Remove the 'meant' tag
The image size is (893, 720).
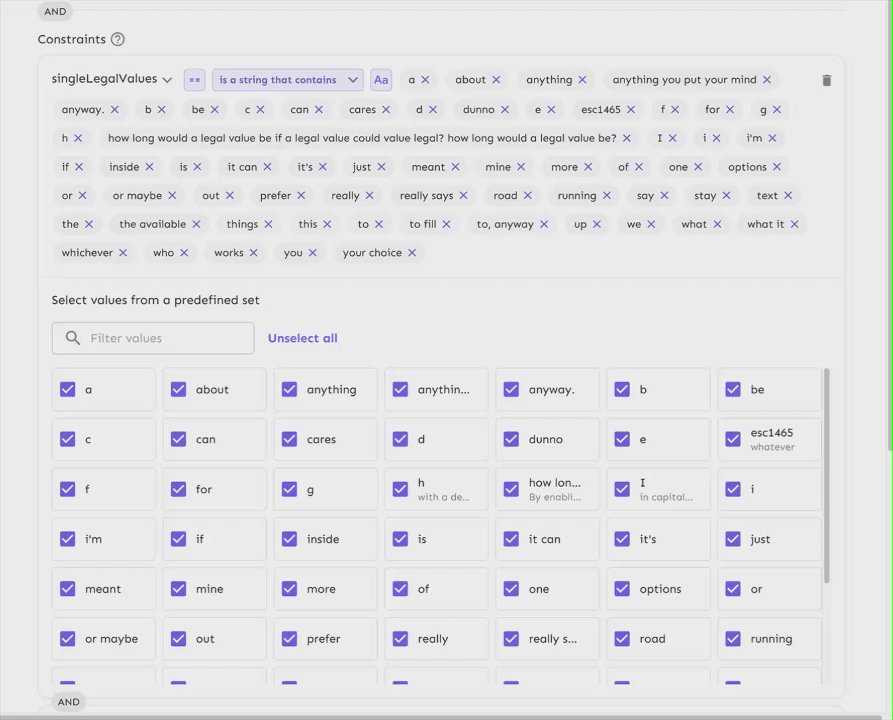point(455,167)
